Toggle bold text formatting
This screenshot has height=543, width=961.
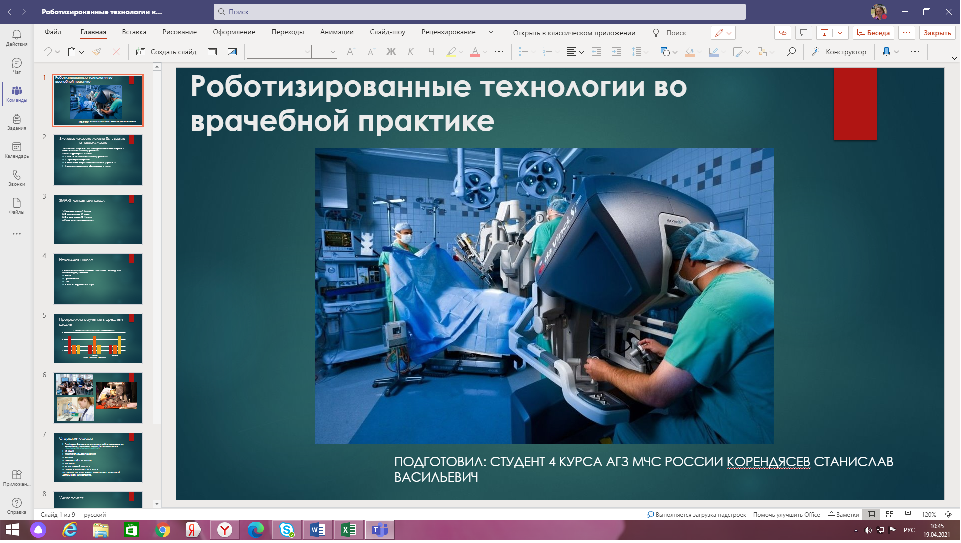tap(391, 52)
